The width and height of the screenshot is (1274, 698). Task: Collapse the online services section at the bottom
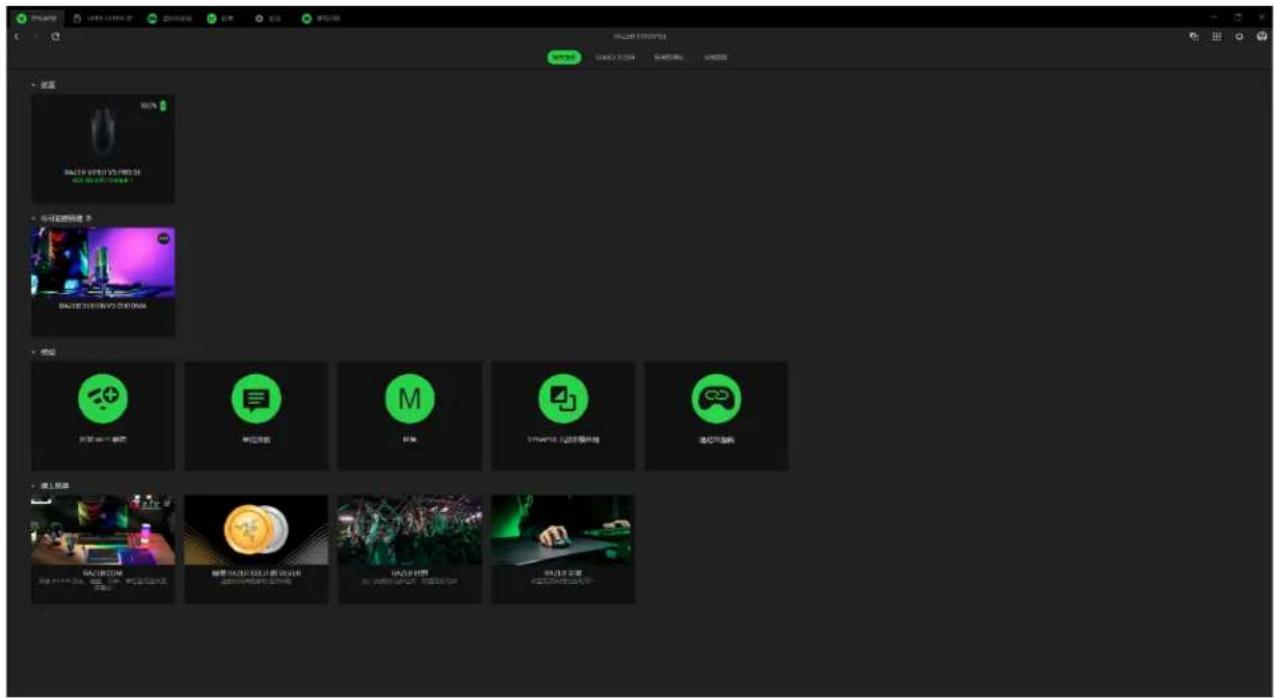[x=33, y=486]
